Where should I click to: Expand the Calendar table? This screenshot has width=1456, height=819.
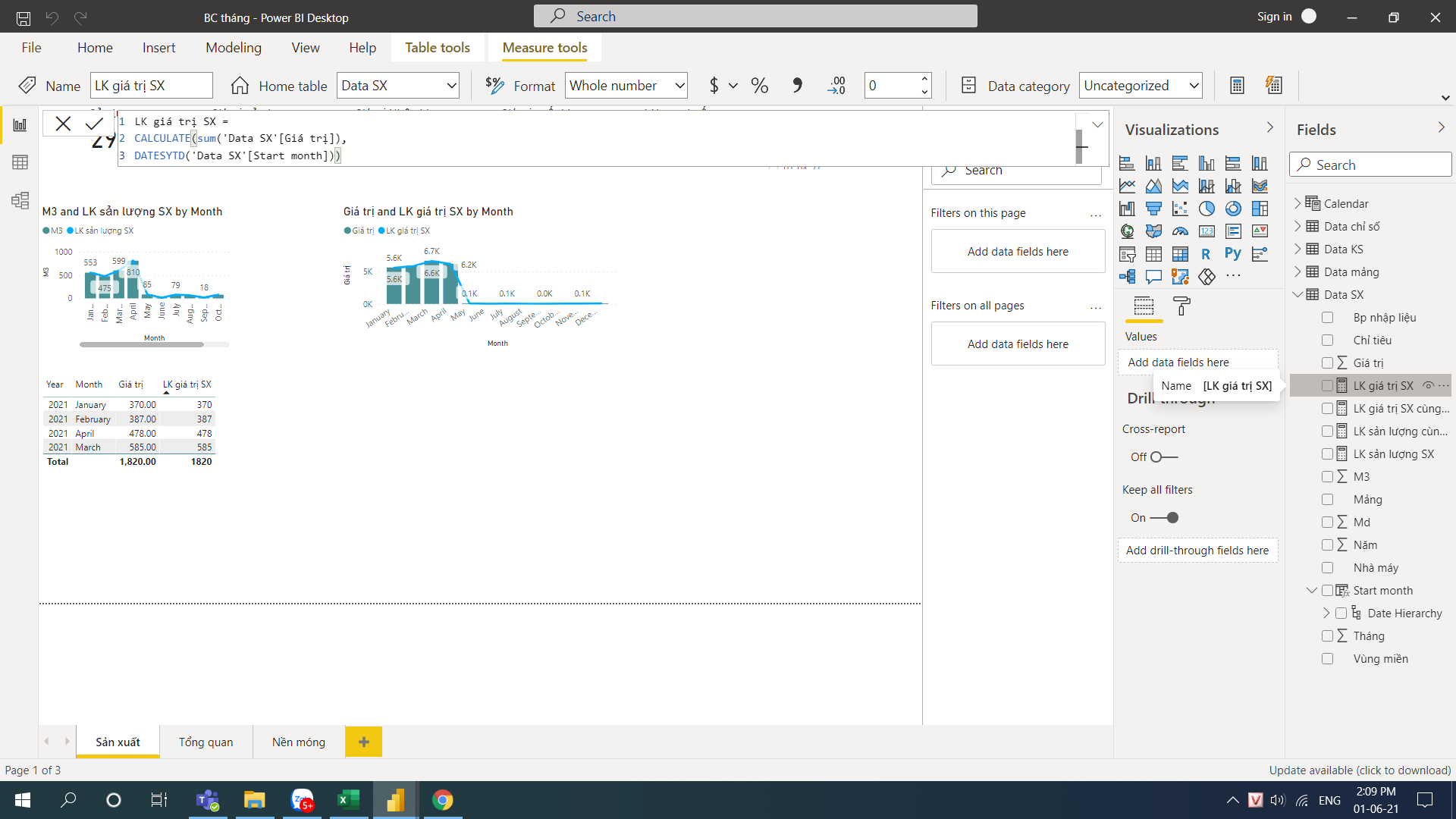tap(1298, 203)
